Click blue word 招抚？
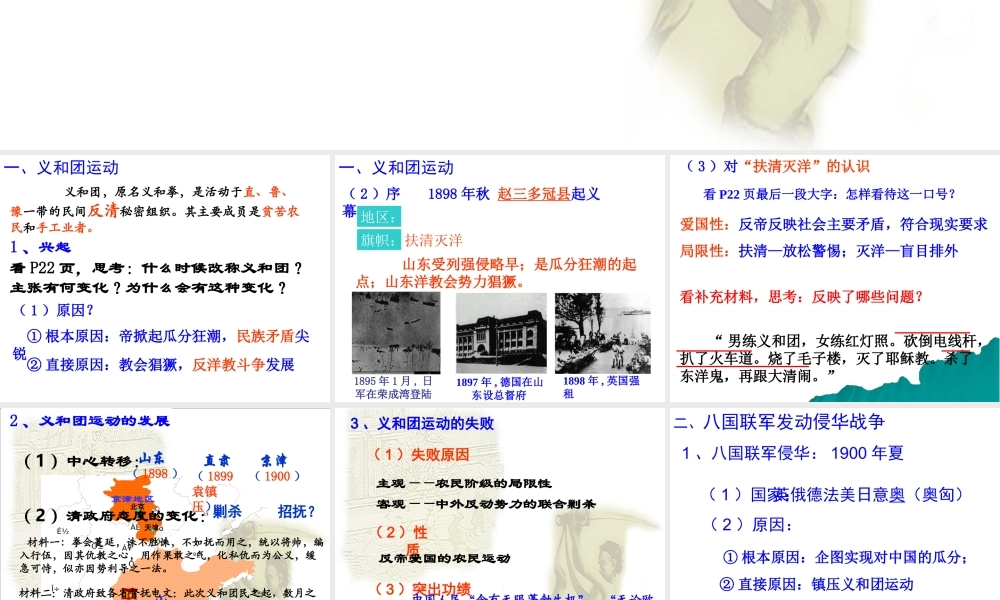1000x600 pixels. coord(296,511)
